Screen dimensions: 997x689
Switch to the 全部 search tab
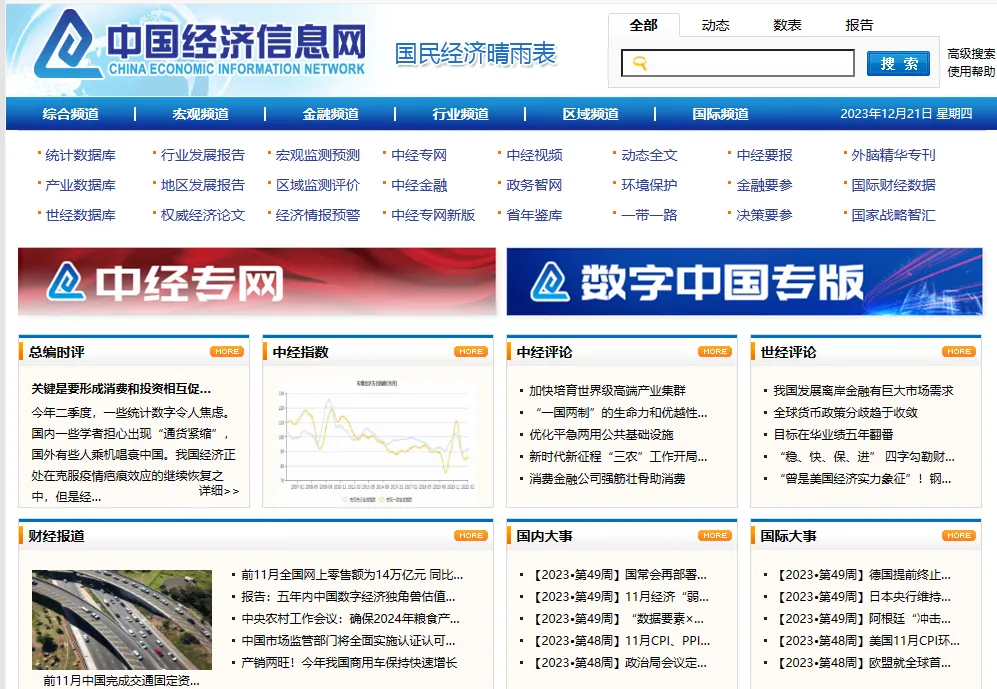[643, 25]
